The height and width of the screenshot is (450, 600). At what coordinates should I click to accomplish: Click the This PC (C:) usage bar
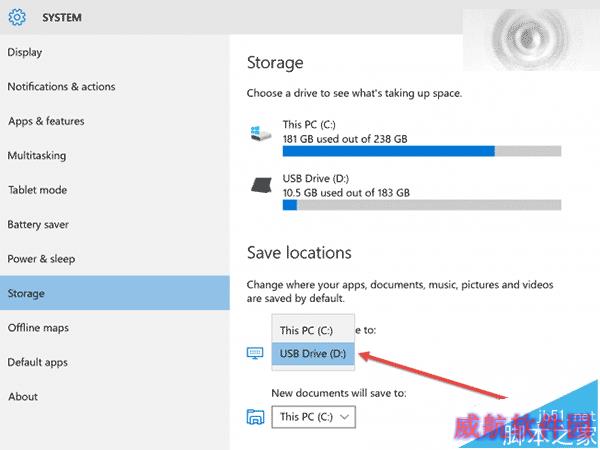click(422, 151)
